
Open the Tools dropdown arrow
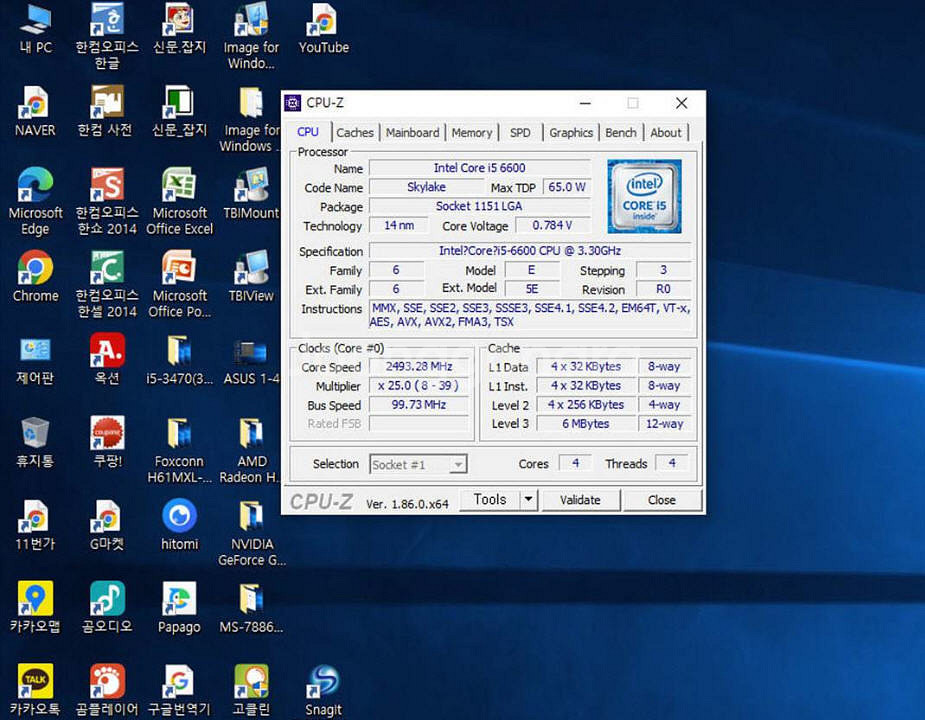[x=529, y=499]
